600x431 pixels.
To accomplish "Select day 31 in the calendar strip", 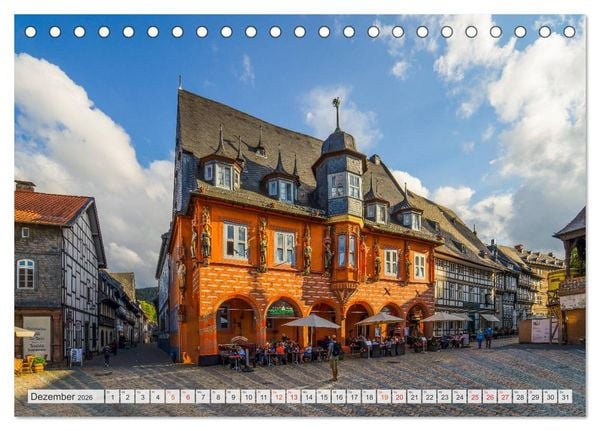I will 566,397.
